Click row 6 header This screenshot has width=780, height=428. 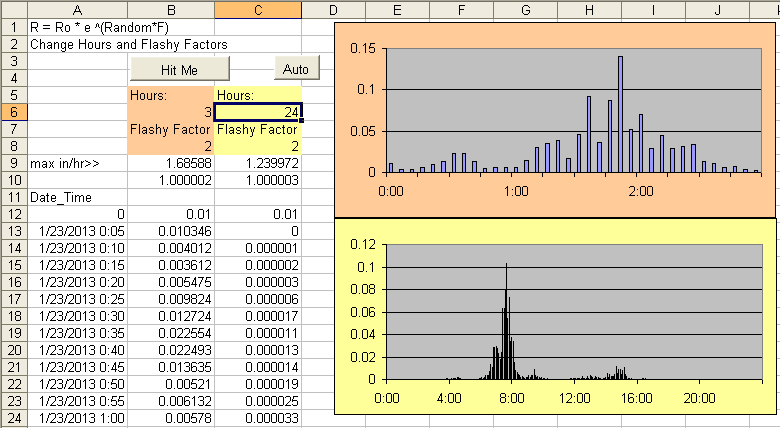(x=14, y=111)
